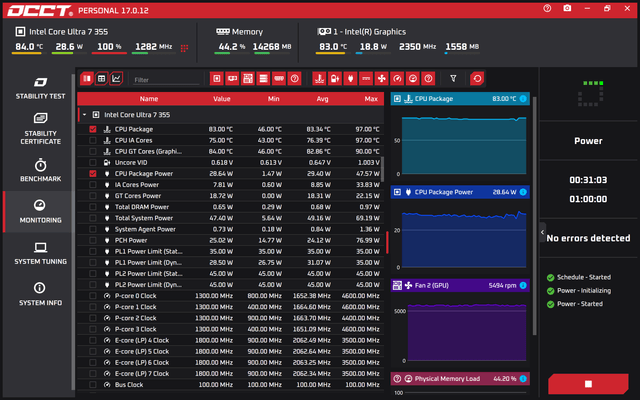Check the Uncore VID checkbox
Viewport: 640px width, 400px height.
[x=93, y=162]
